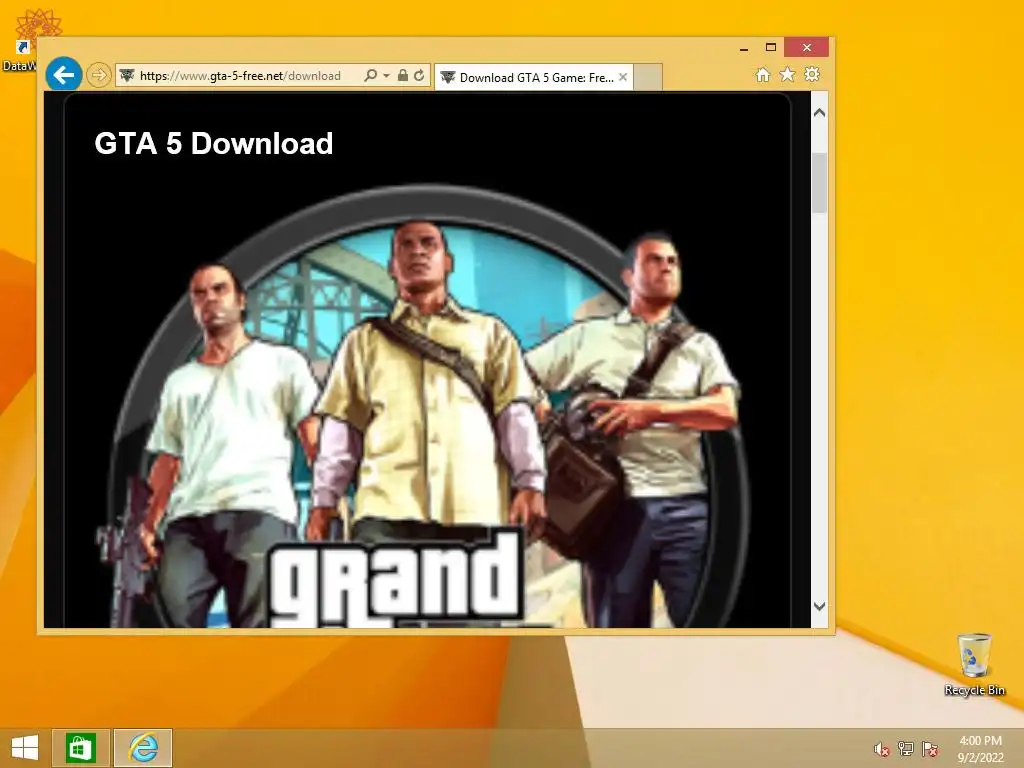Screen dimensions: 1024x768
Task: Click the scrollbar down arrow
Action: click(820, 606)
